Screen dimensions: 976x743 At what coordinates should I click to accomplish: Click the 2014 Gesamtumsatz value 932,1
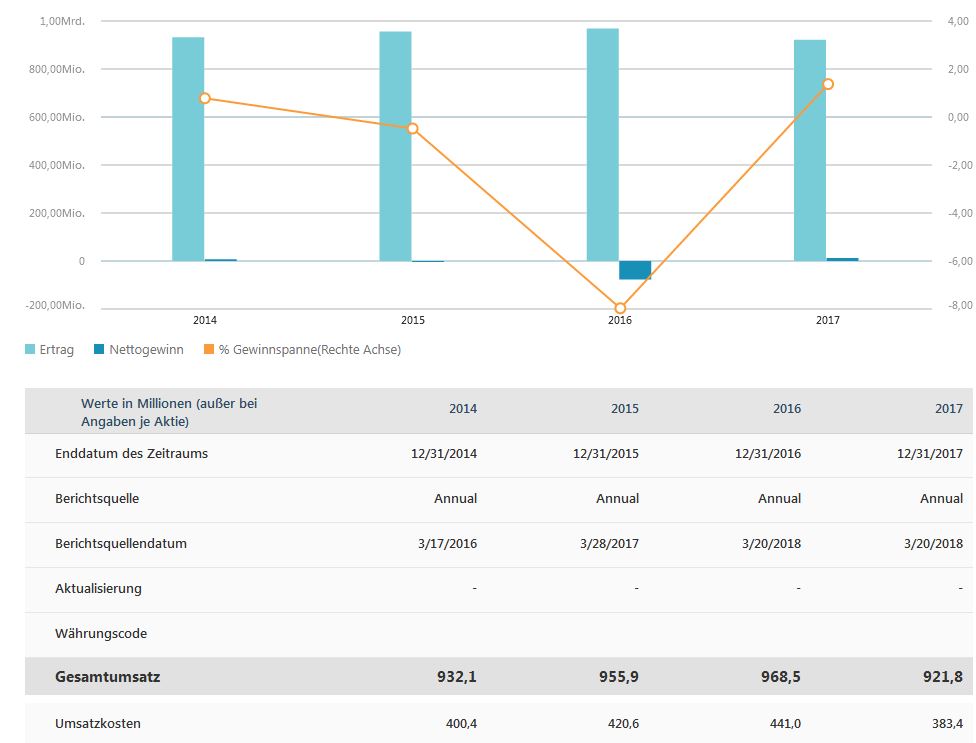pyautogui.click(x=456, y=677)
